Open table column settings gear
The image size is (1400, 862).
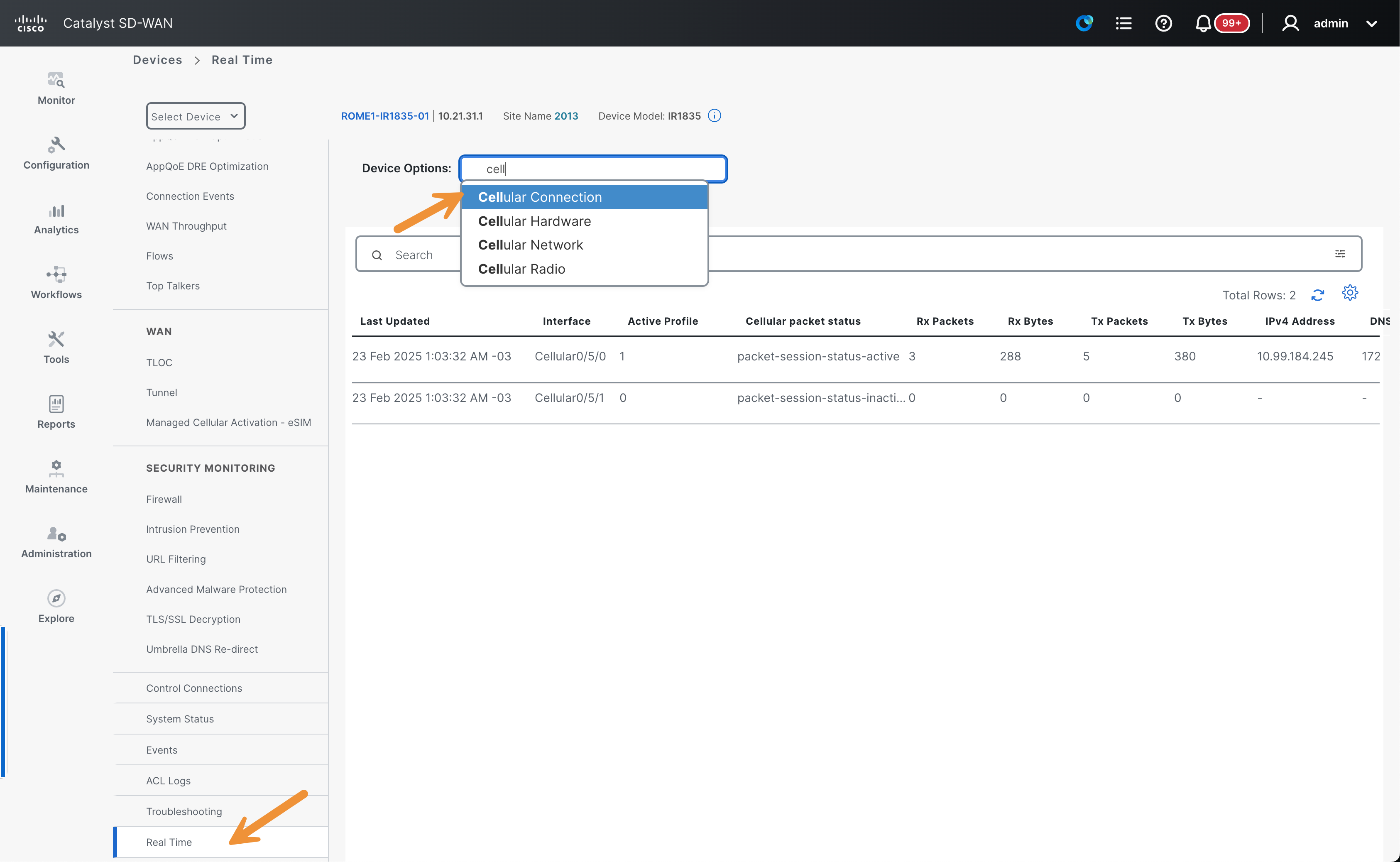tap(1350, 293)
